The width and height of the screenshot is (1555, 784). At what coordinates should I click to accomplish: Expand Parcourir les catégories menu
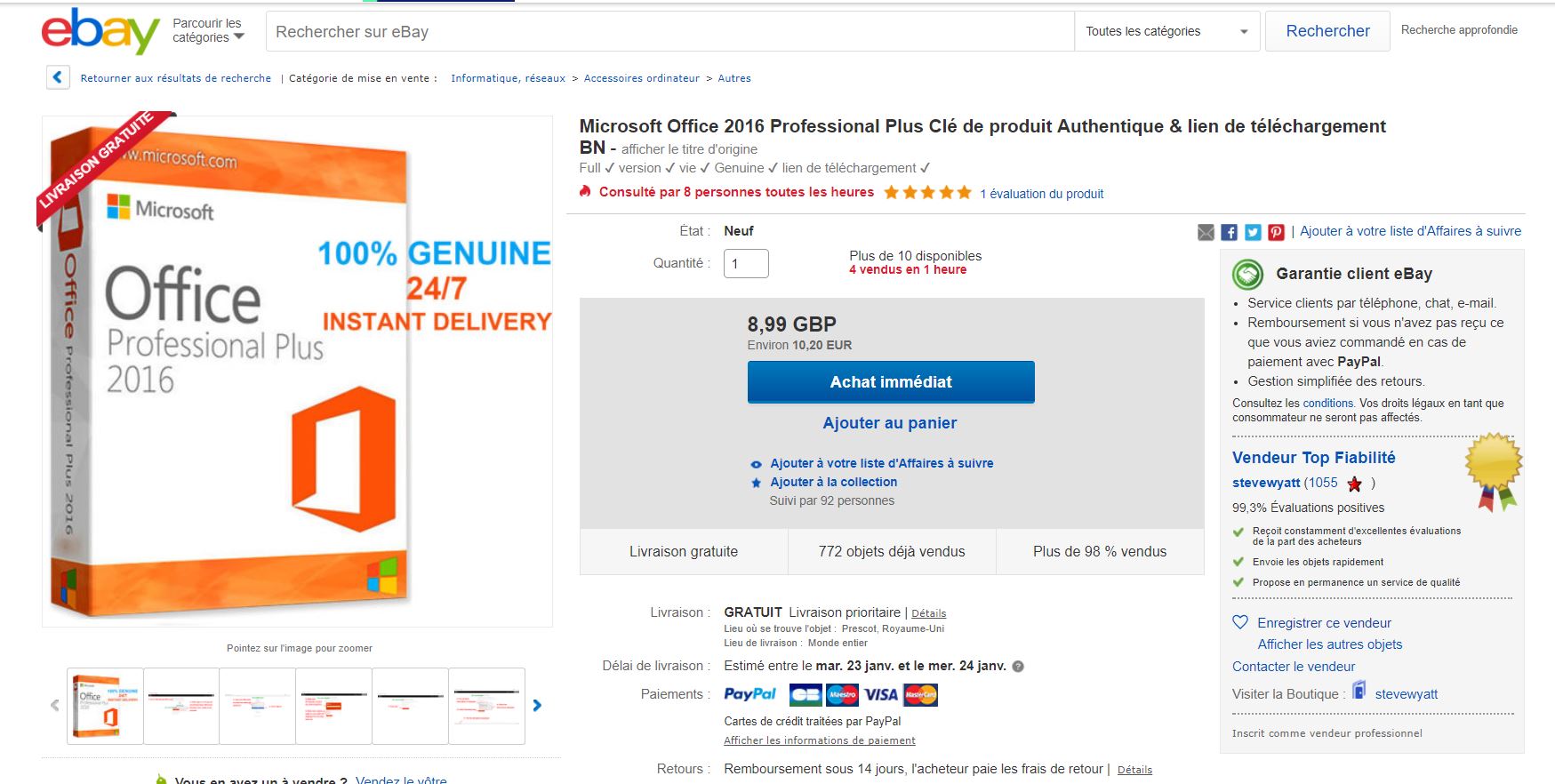(209, 30)
